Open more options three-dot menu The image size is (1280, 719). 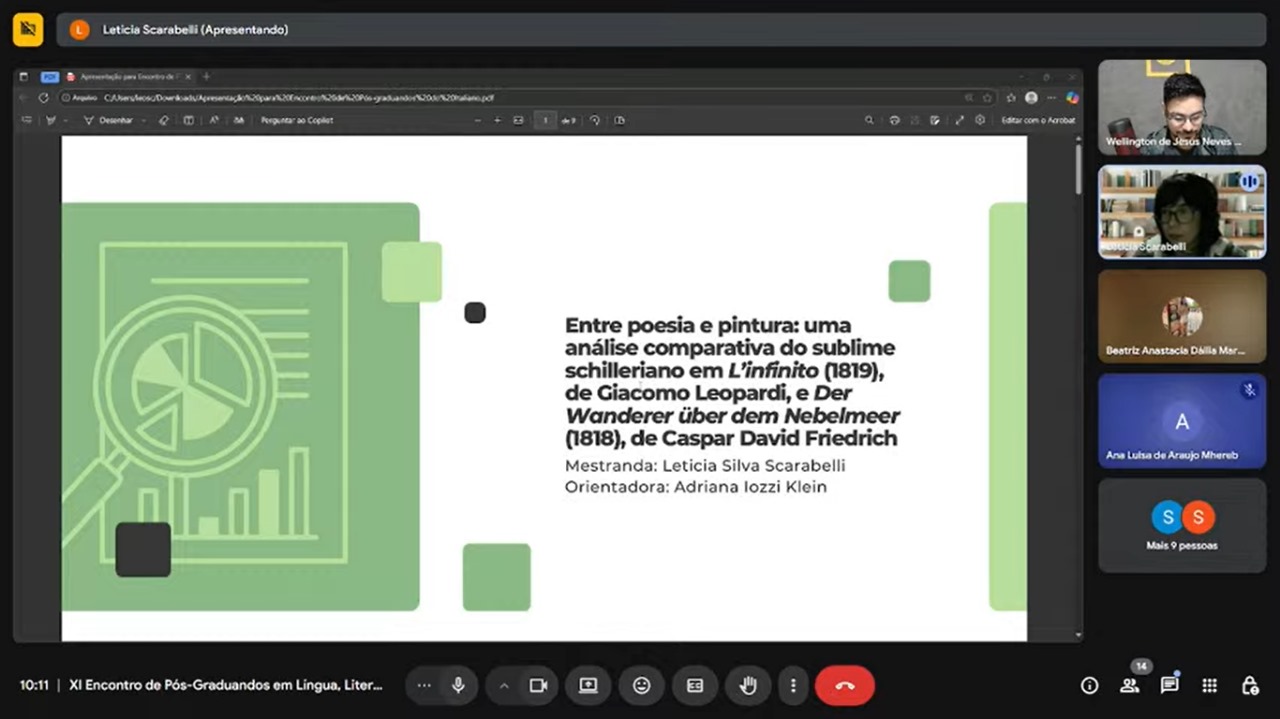tap(793, 685)
